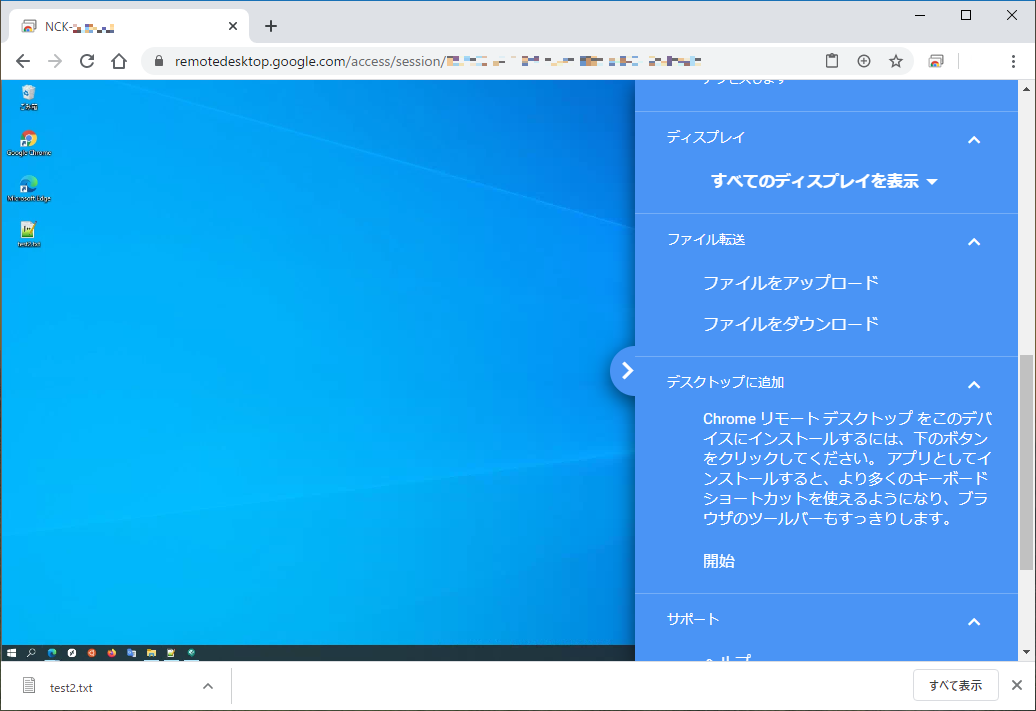Reload the remote desktop page
Screen dimensions: 1036x711
[87, 61]
